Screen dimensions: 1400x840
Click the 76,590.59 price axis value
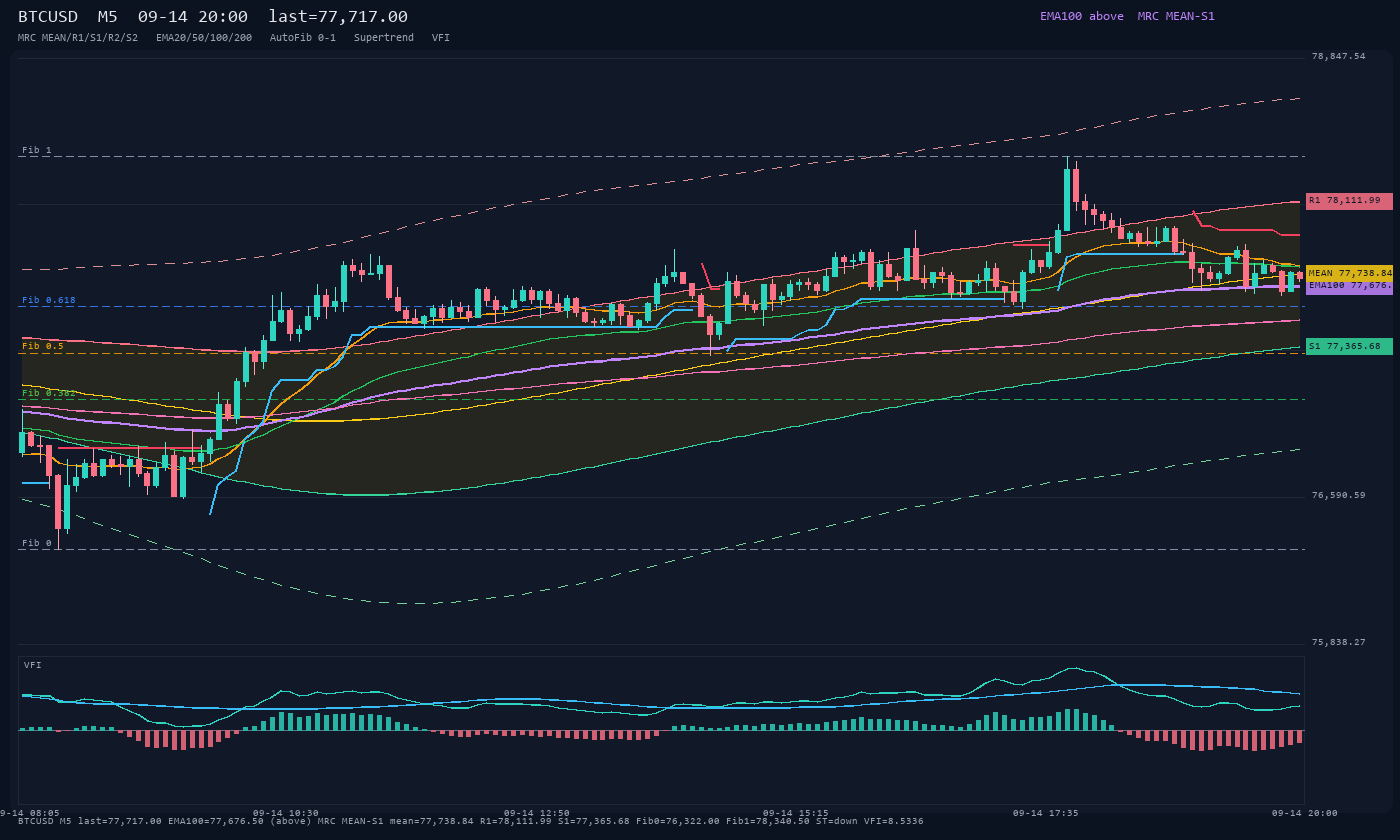(x=1338, y=496)
